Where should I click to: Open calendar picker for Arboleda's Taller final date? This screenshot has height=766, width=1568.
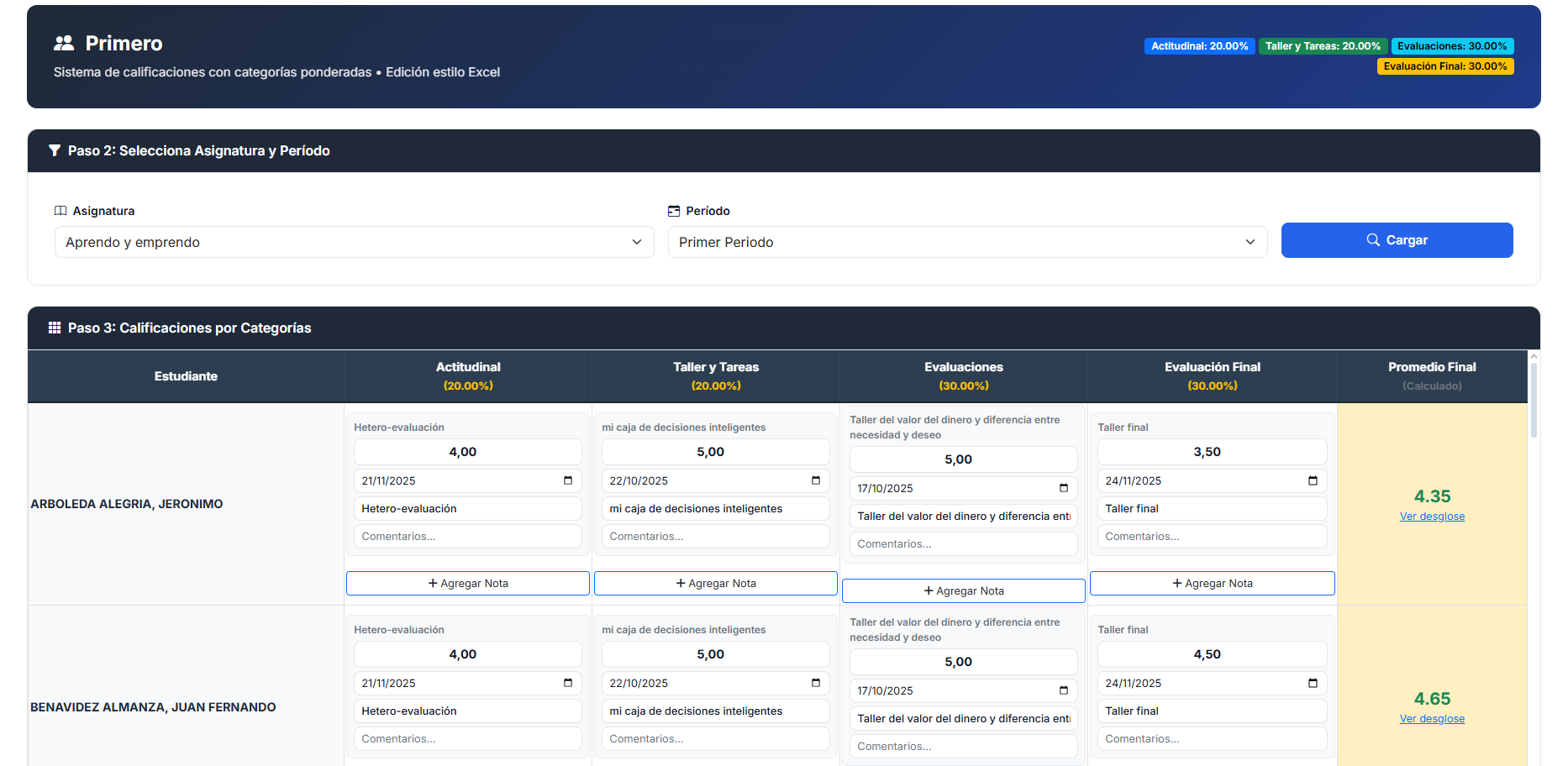pyautogui.click(x=1313, y=480)
